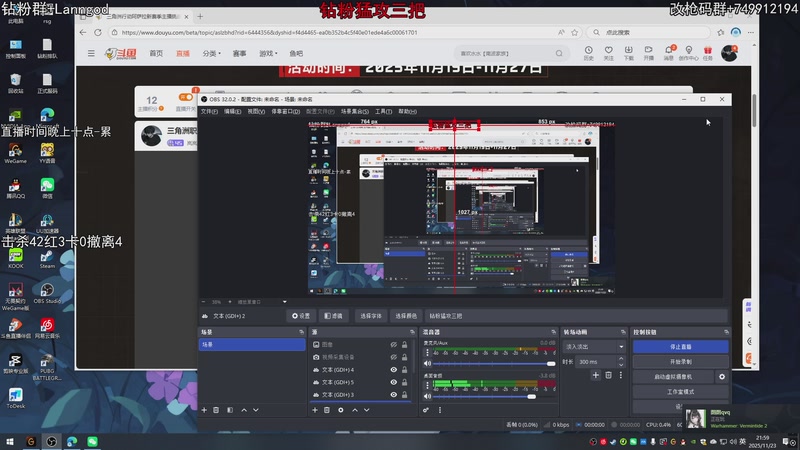Click browser refresh button
The width and height of the screenshot is (800, 450).
98,32
